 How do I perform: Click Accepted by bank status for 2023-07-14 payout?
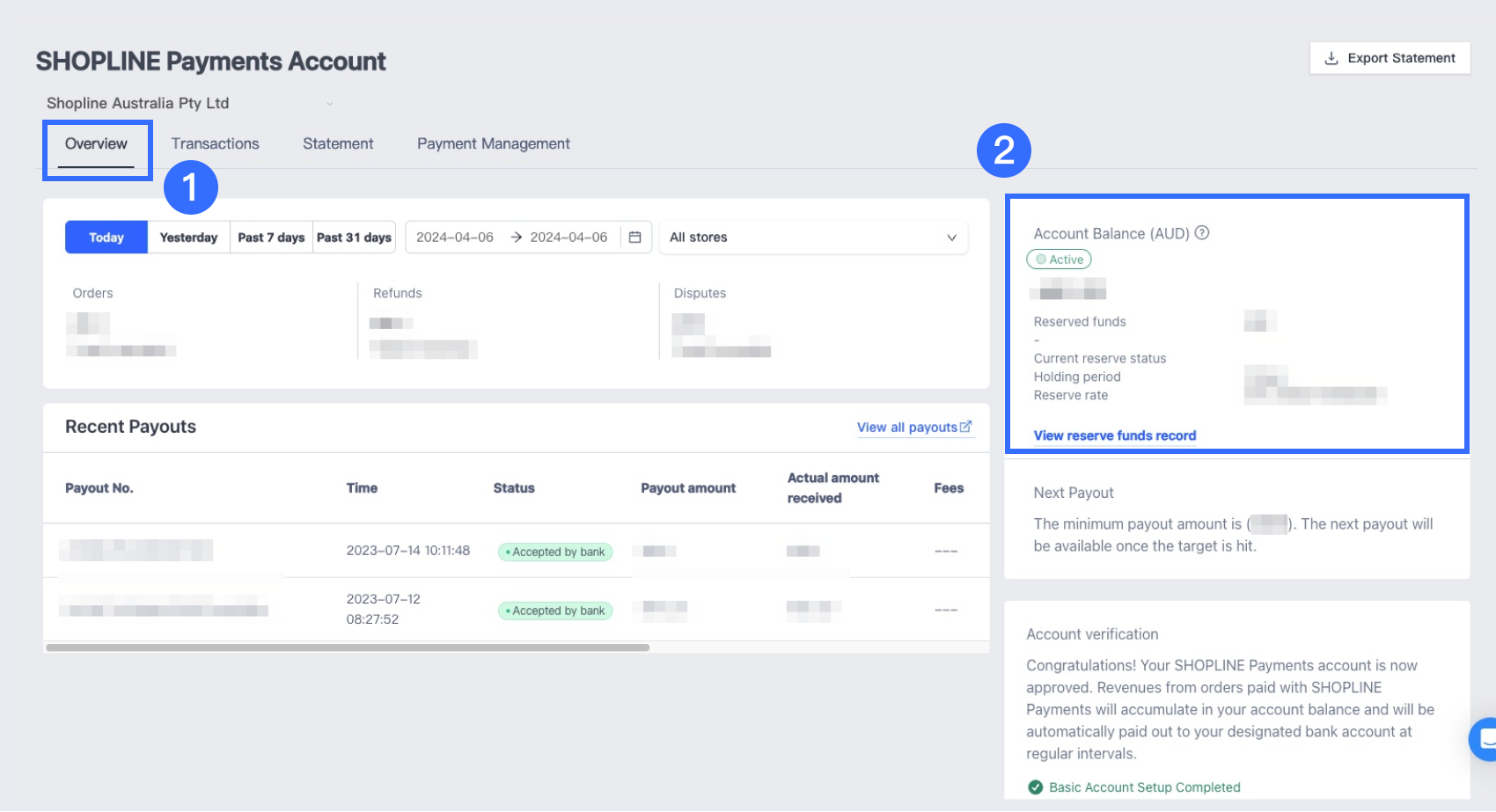point(555,552)
